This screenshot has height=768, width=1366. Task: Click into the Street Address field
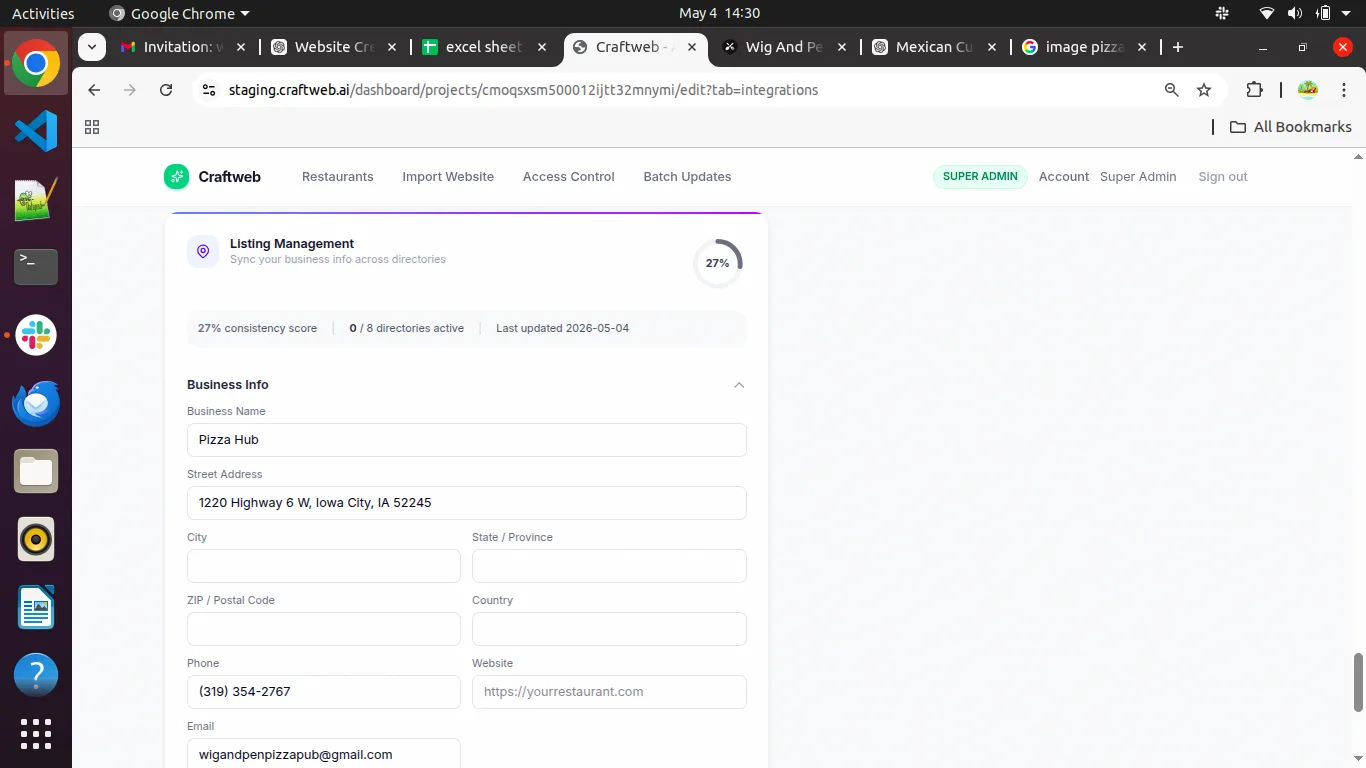[x=467, y=503]
